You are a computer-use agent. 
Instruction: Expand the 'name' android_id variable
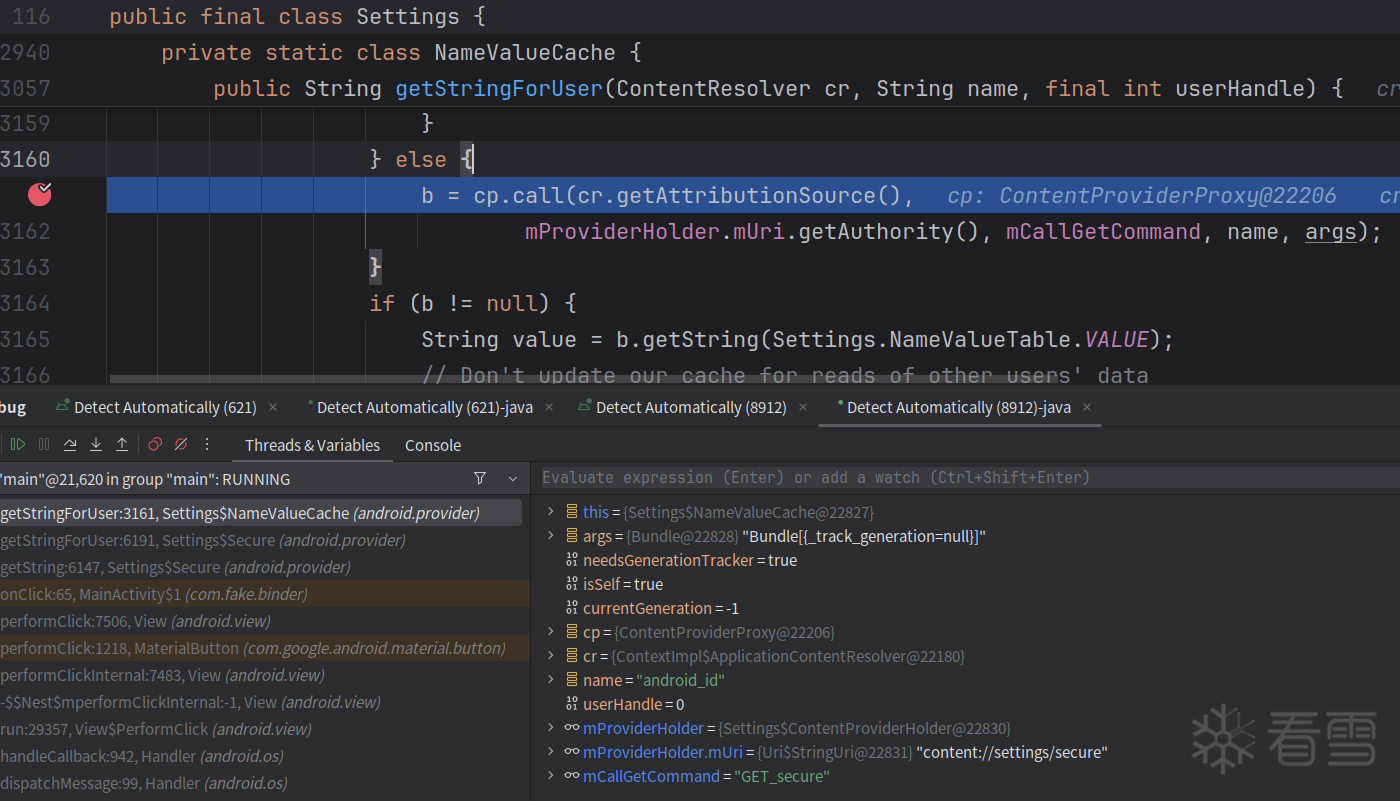[x=549, y=680]
